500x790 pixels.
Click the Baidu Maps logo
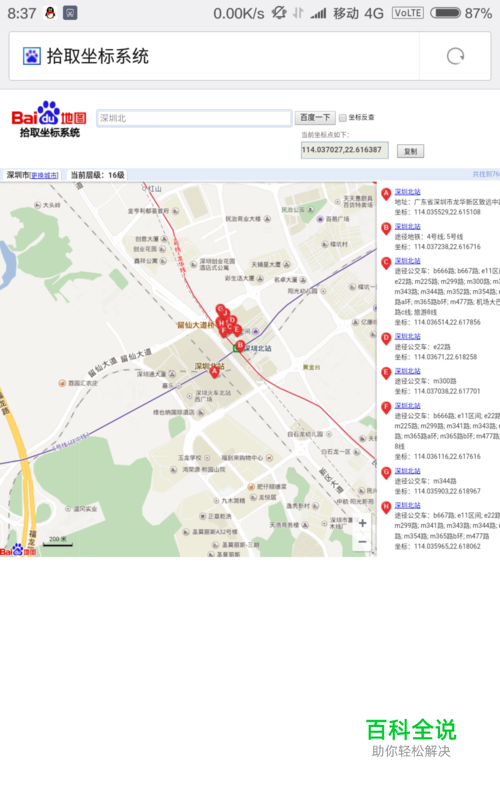point(48,119)
